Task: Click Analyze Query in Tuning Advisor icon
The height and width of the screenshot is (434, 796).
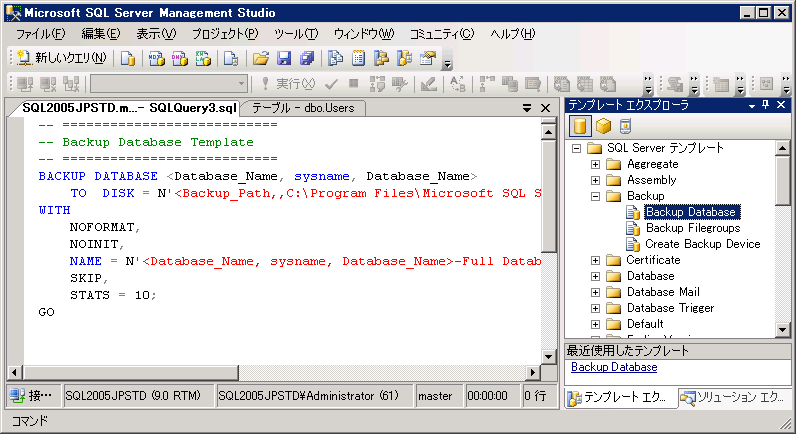Action: 400,84
